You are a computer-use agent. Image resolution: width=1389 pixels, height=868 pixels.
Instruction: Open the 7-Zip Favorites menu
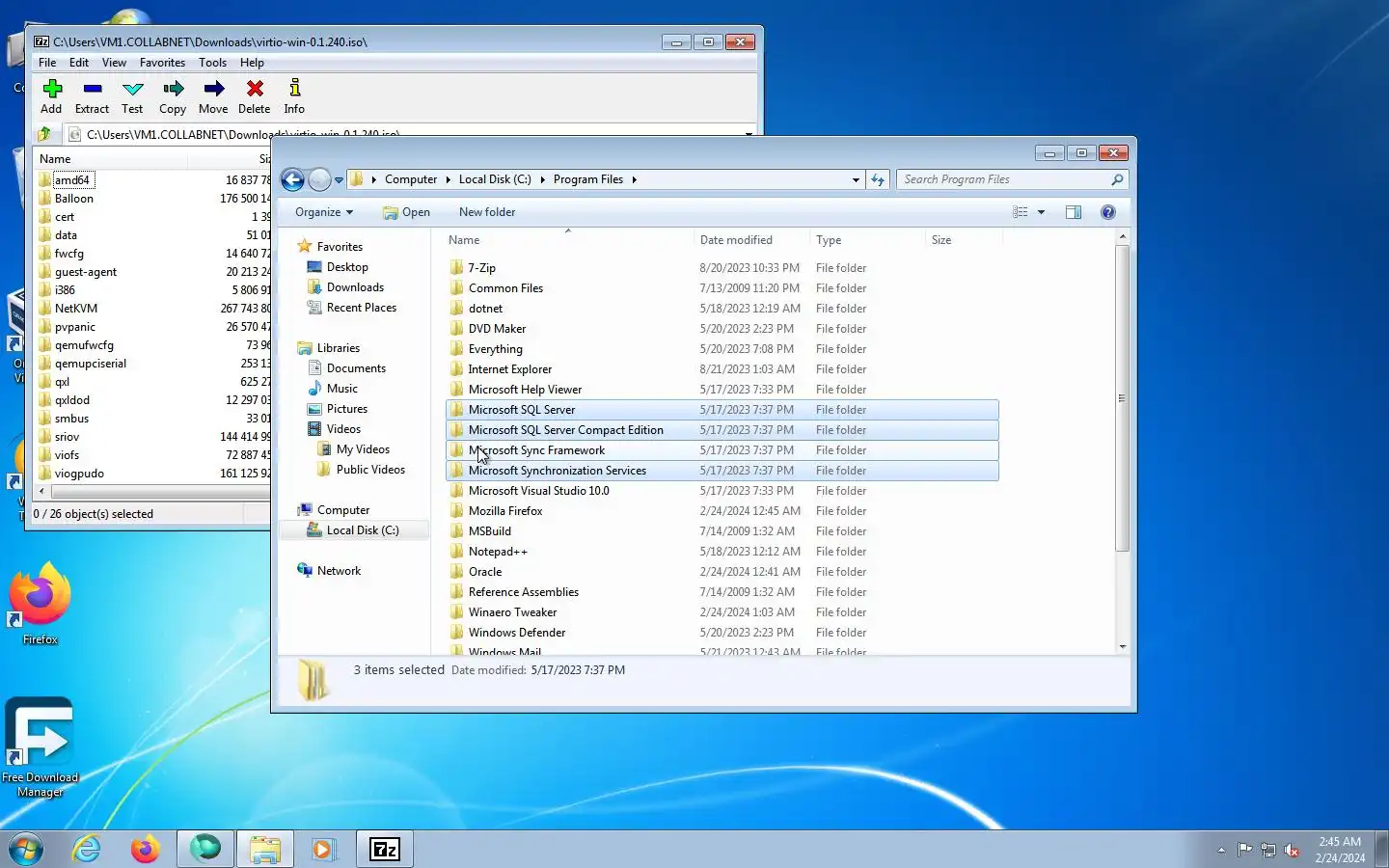pyautogui.click(x=162, y=63)
